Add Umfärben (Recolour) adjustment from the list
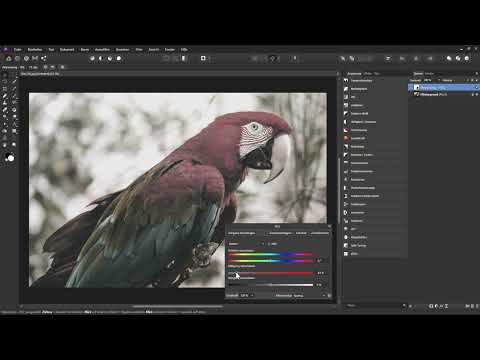Image resolution: width=480 pixels, height=360 pixels. pos(357,105)
